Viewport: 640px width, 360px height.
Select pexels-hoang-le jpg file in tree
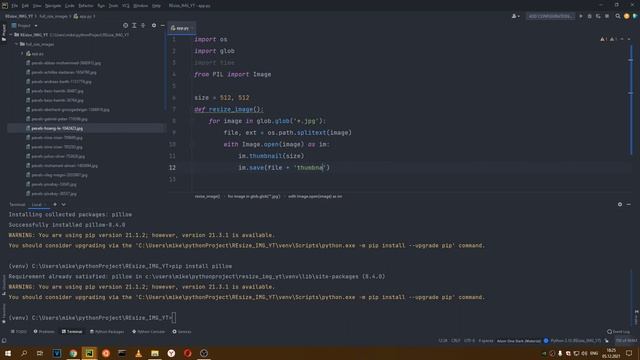tap(57, 128)
